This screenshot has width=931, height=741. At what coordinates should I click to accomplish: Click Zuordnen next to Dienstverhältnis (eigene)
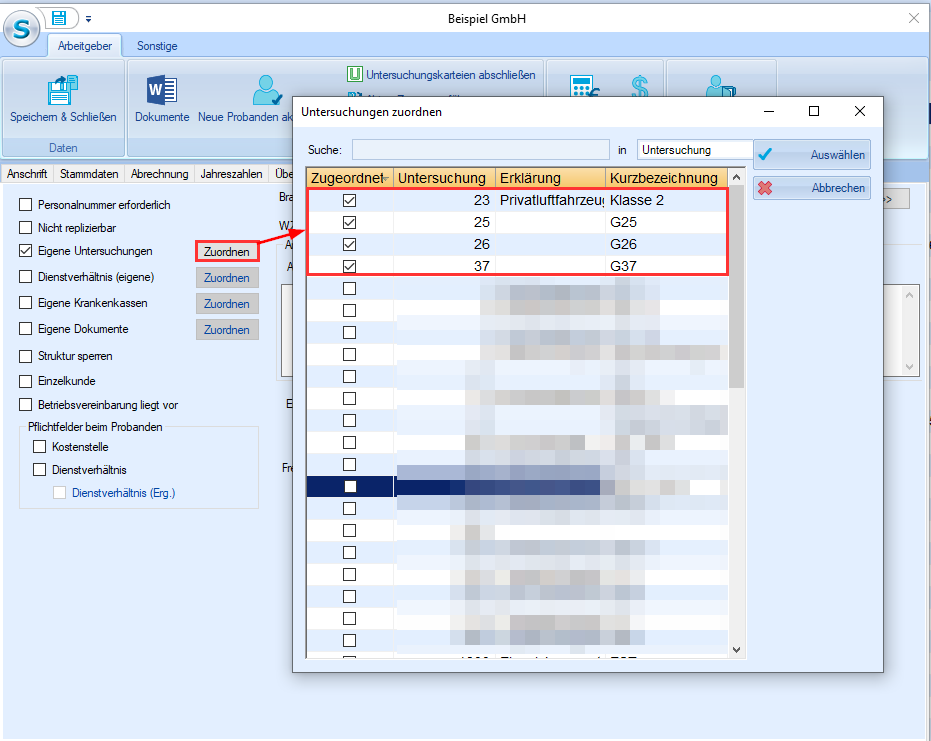(x=227, y=278)
